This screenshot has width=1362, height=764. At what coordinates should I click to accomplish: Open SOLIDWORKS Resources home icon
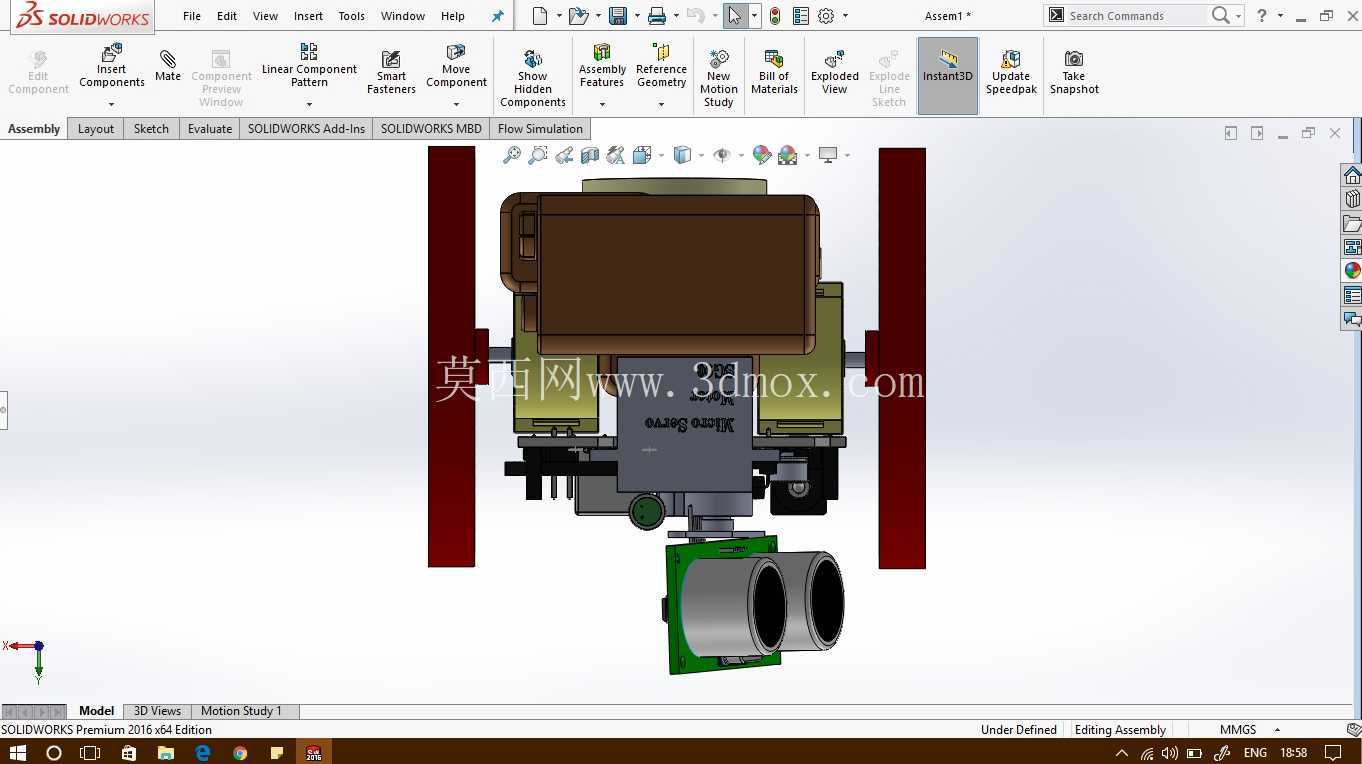(1352, 175)
